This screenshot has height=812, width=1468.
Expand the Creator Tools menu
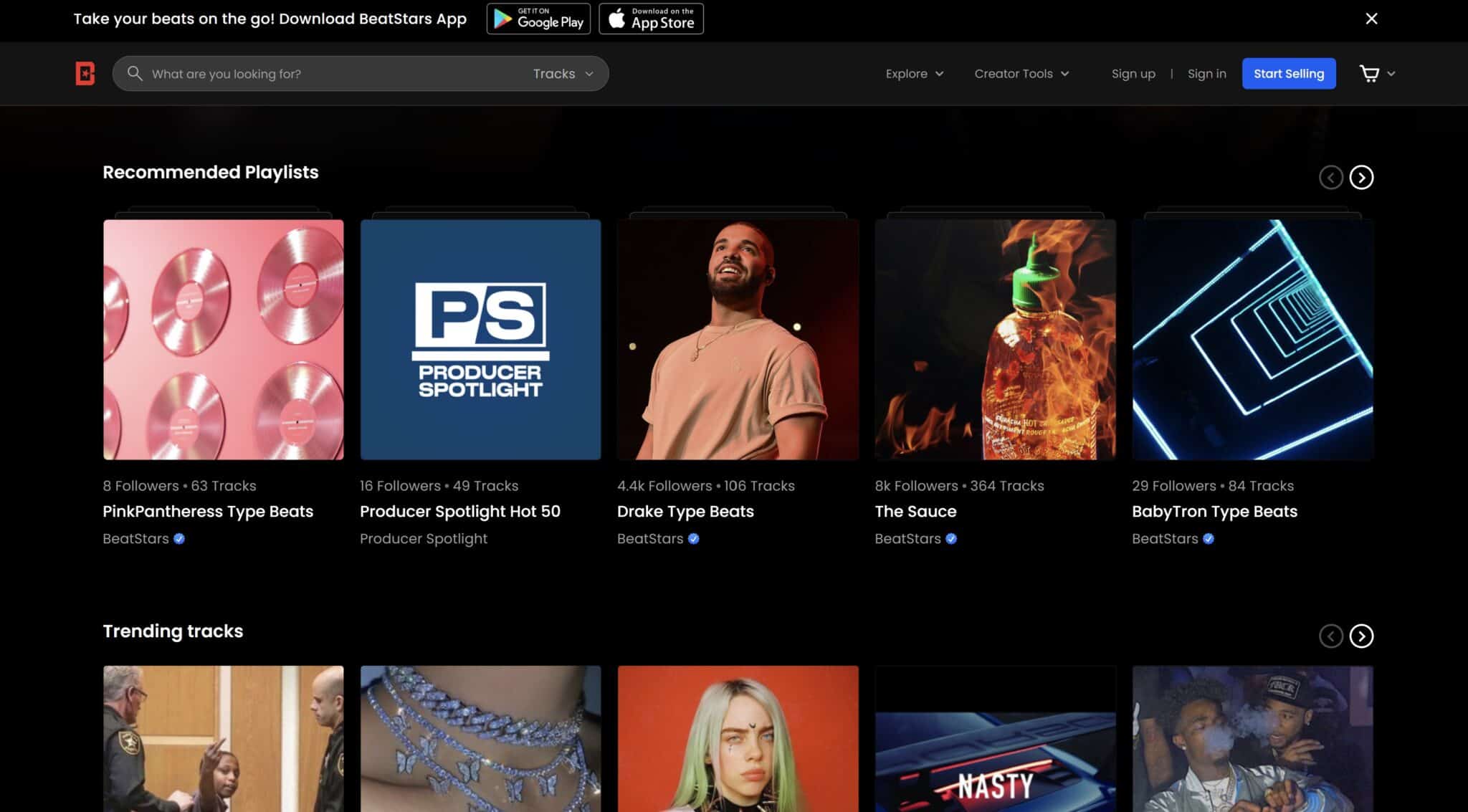(1021, 74)
